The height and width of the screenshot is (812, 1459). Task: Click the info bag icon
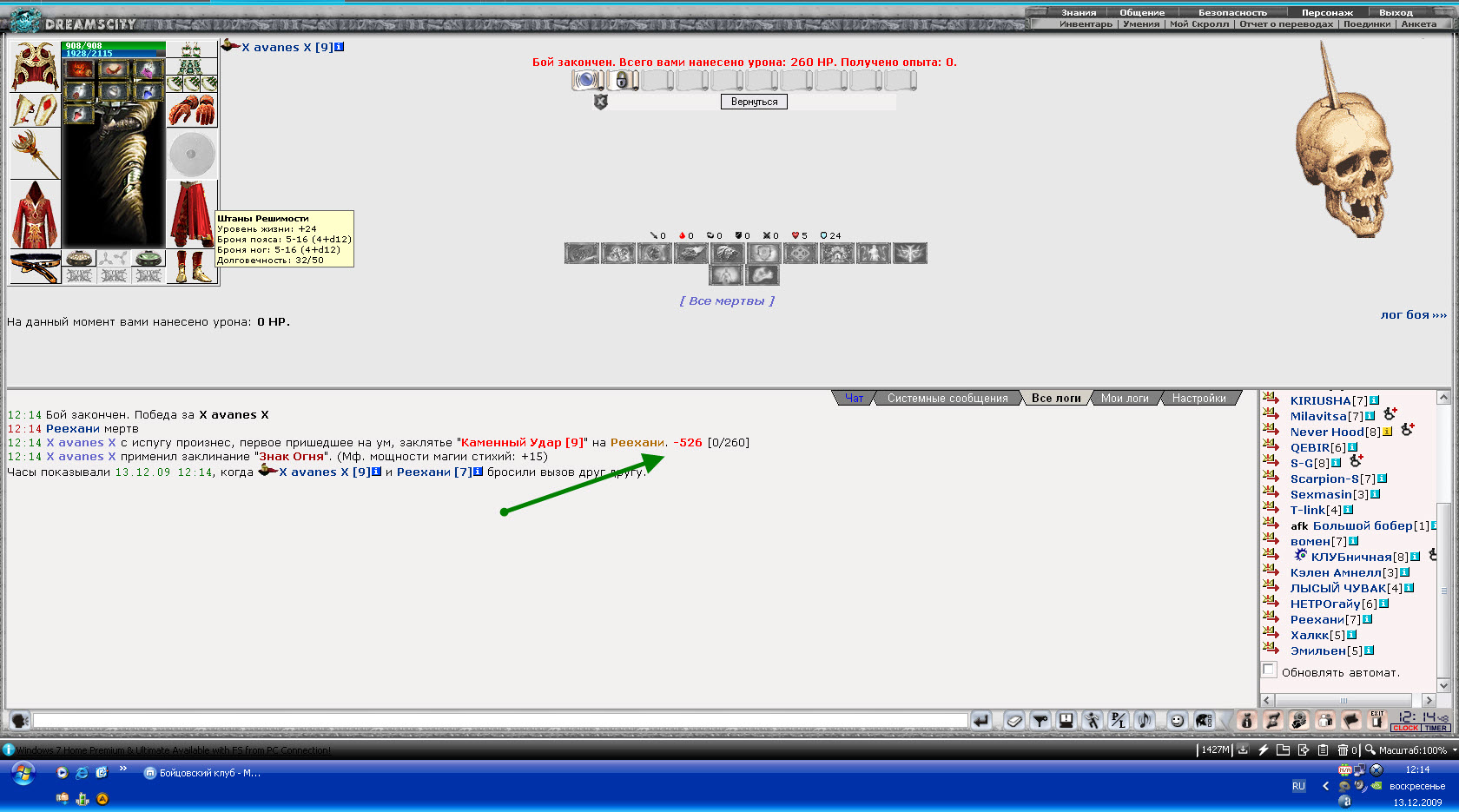[1246, 720]
